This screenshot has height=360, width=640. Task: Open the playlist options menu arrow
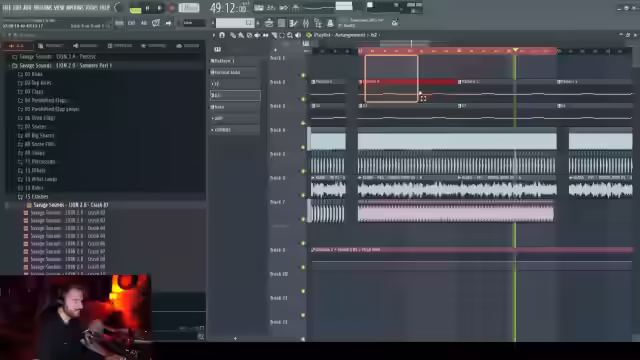tap(214, 36)
